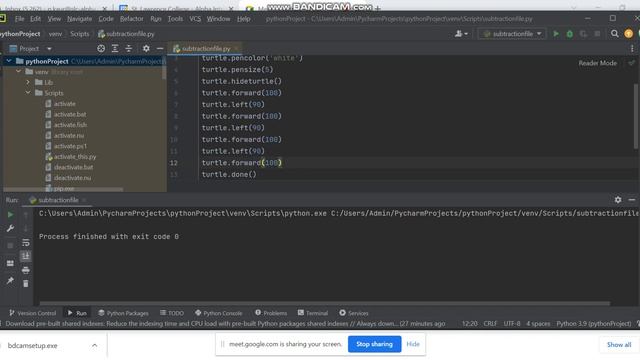This screenshot has width=640, height=360.
Task: Click the Run console horizontal scrollbar
Action: pyautogui.click(x=324, y=304)
